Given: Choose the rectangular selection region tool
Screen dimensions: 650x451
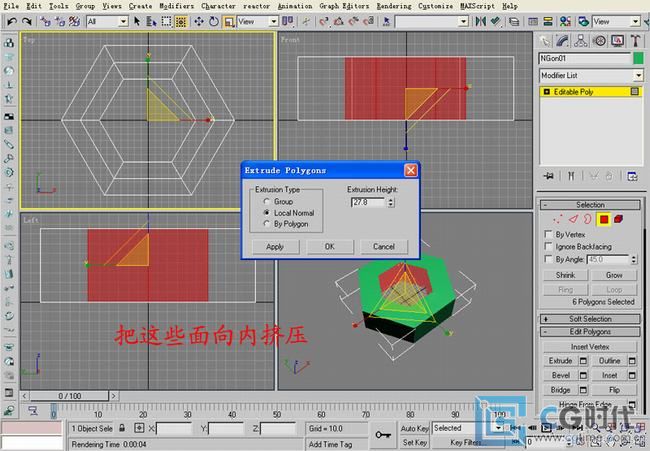Looking at the screenshot, I should point(166,21).
